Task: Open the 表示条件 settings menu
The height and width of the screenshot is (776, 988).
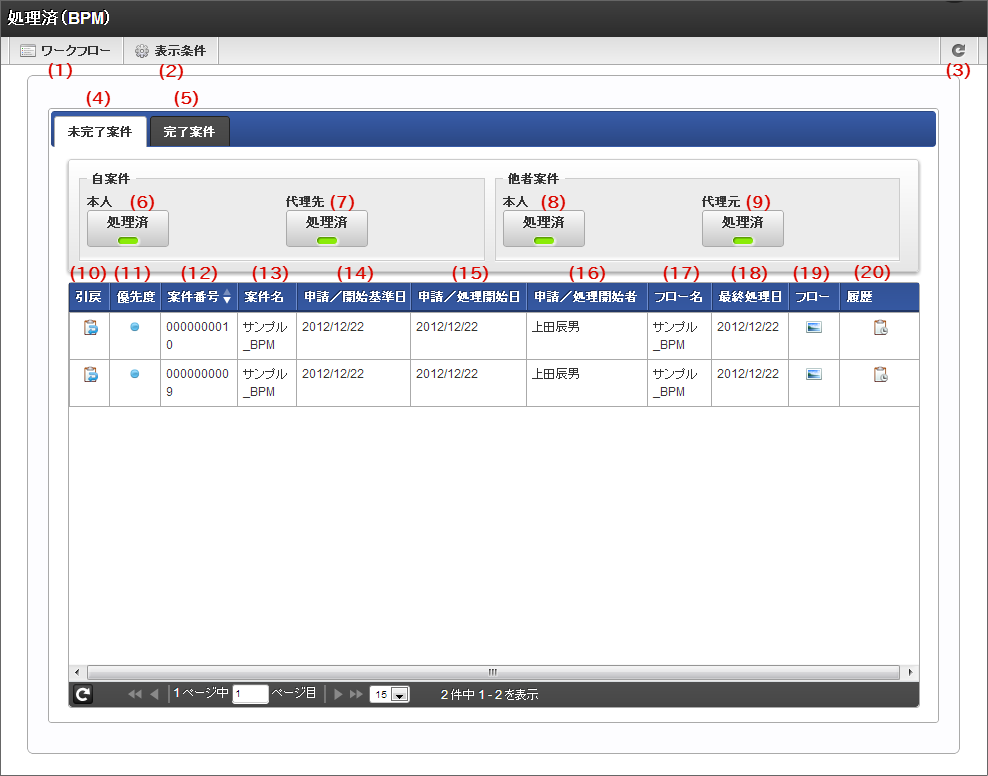Action: pos(171,51)
